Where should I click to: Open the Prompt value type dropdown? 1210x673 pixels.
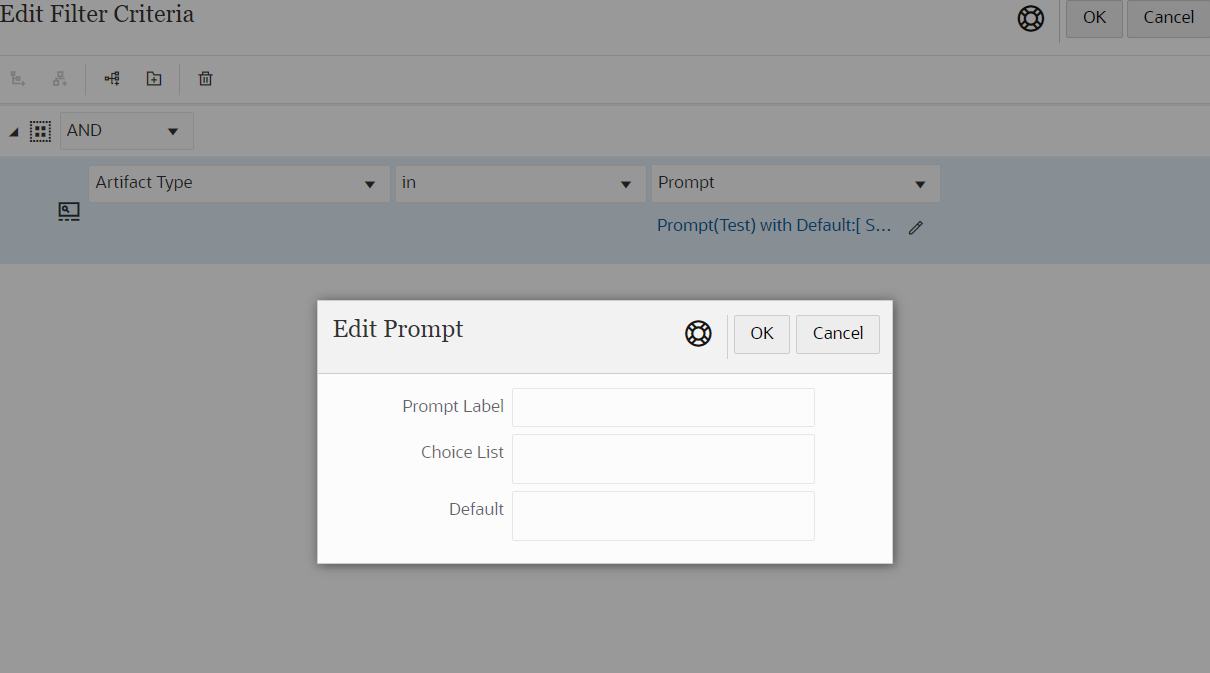click(919, 184)
